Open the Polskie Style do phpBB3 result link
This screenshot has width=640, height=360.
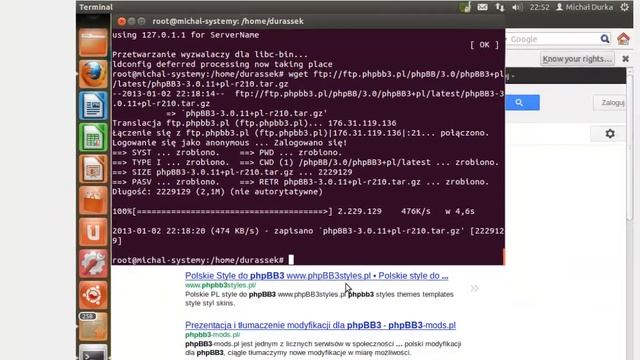[316, 276]
